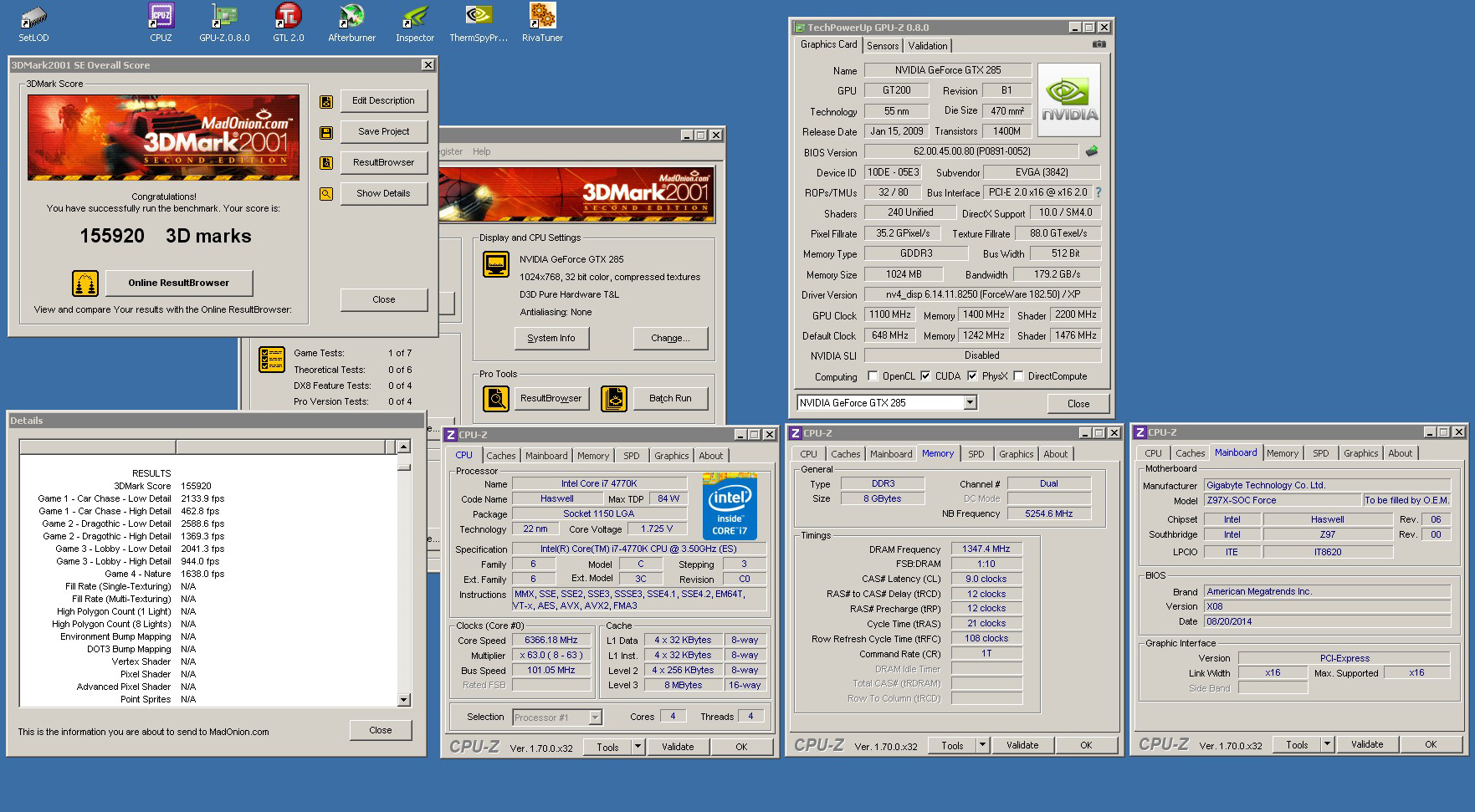Open the CPUZ desktop shortcut
The height and width of the screenshot is (812, 1475).
161,22
